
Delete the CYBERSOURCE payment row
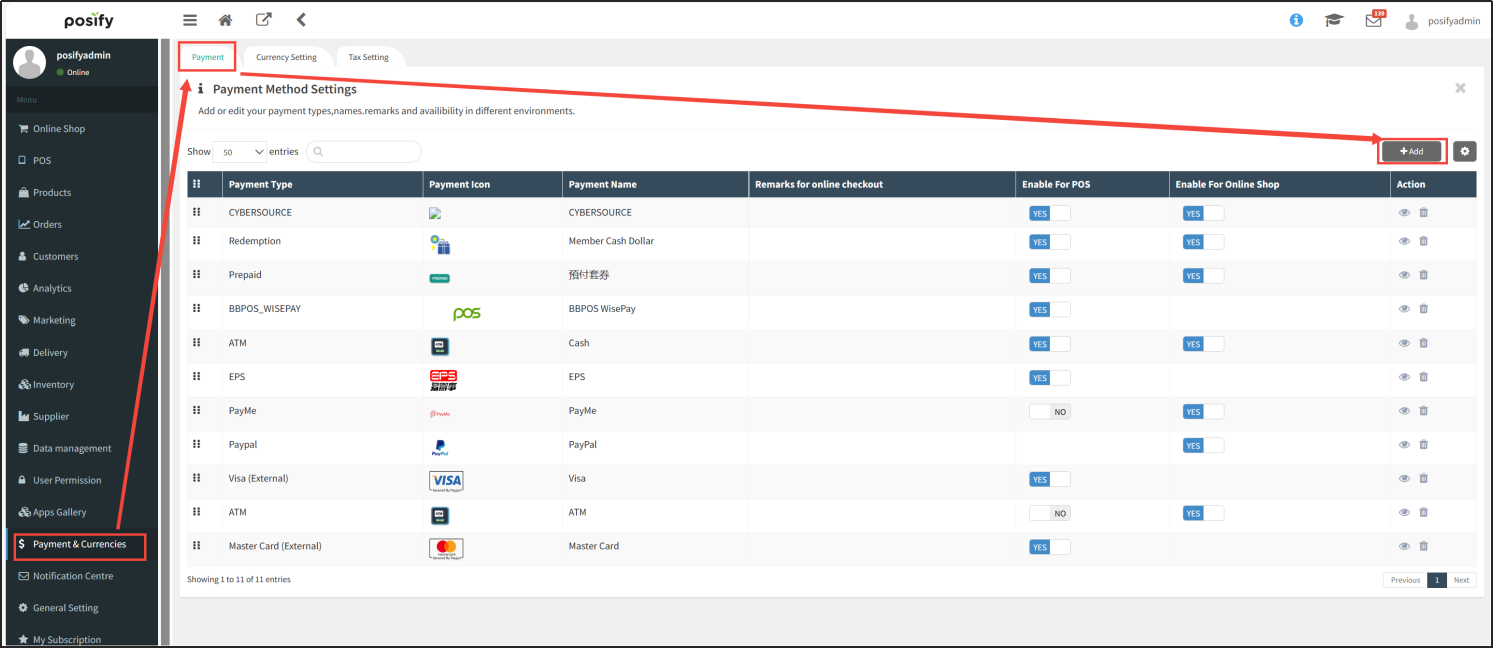[x=1423, y=213]
